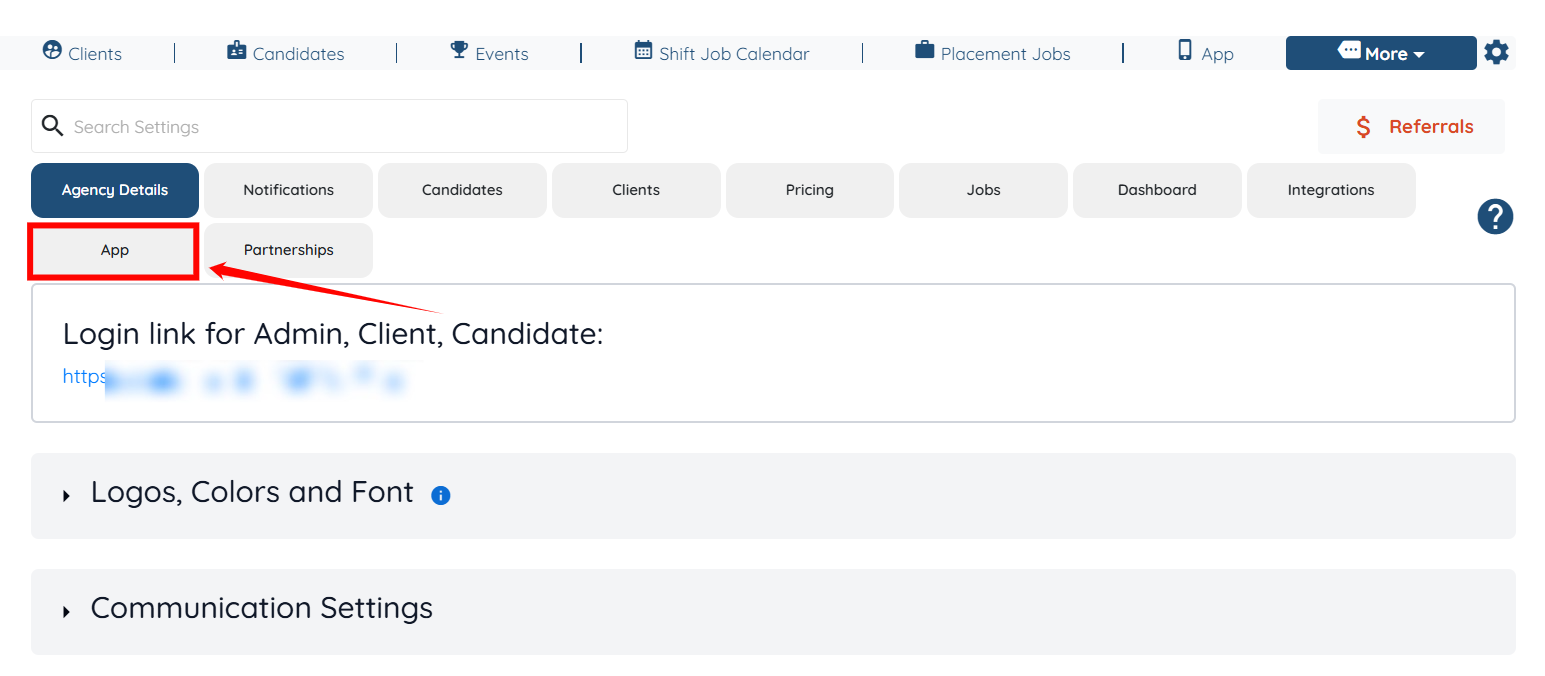Open the More dropdown menu

click(x=1380, y=54)
